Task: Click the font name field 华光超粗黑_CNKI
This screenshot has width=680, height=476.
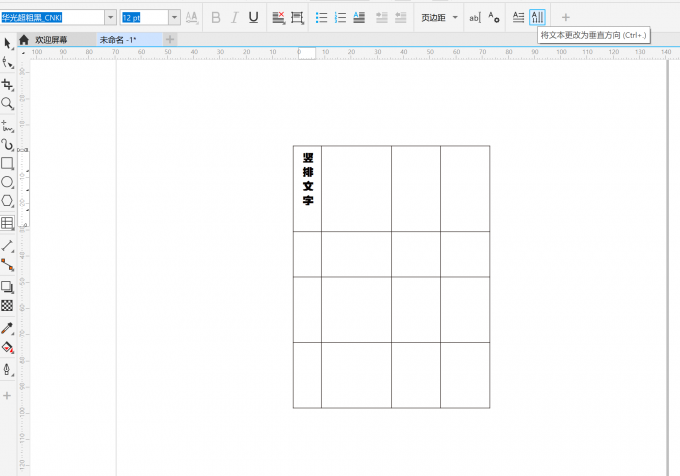Action: (52, 17)
